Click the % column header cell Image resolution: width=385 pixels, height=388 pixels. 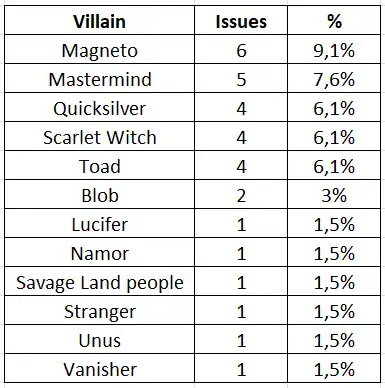(x=334, y=20)
